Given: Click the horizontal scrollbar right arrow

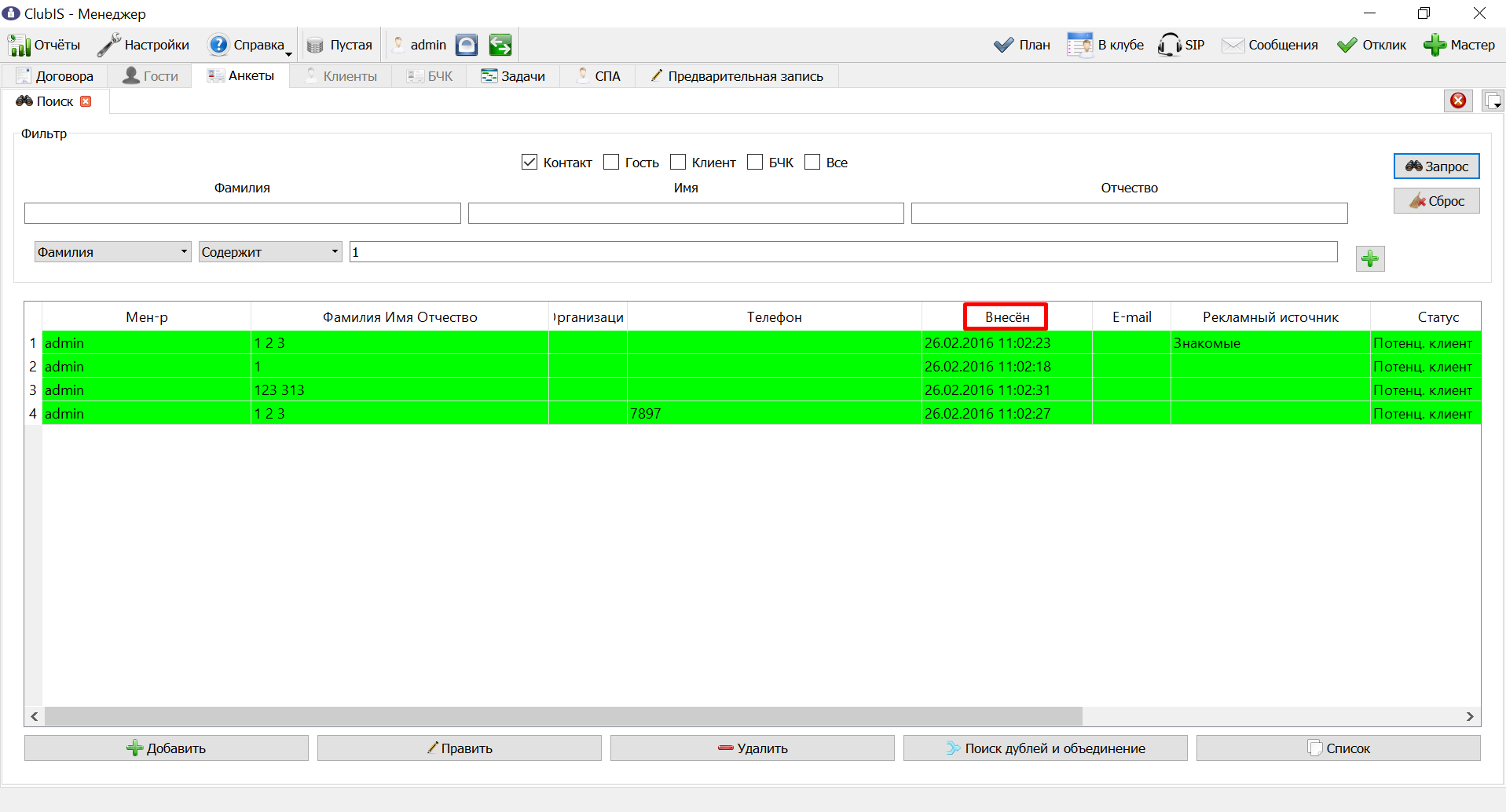Looking at the screenshot, I should tap(1470, 716).
